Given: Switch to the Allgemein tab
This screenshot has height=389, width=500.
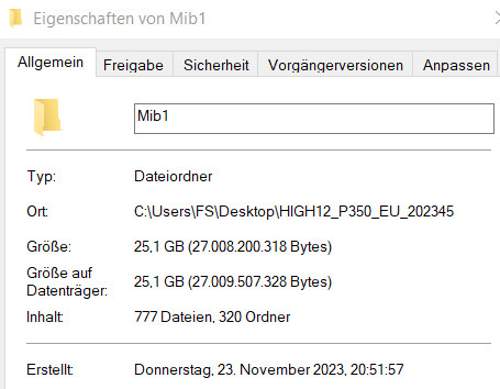Looking at the screenshot, I should (51, 62).
